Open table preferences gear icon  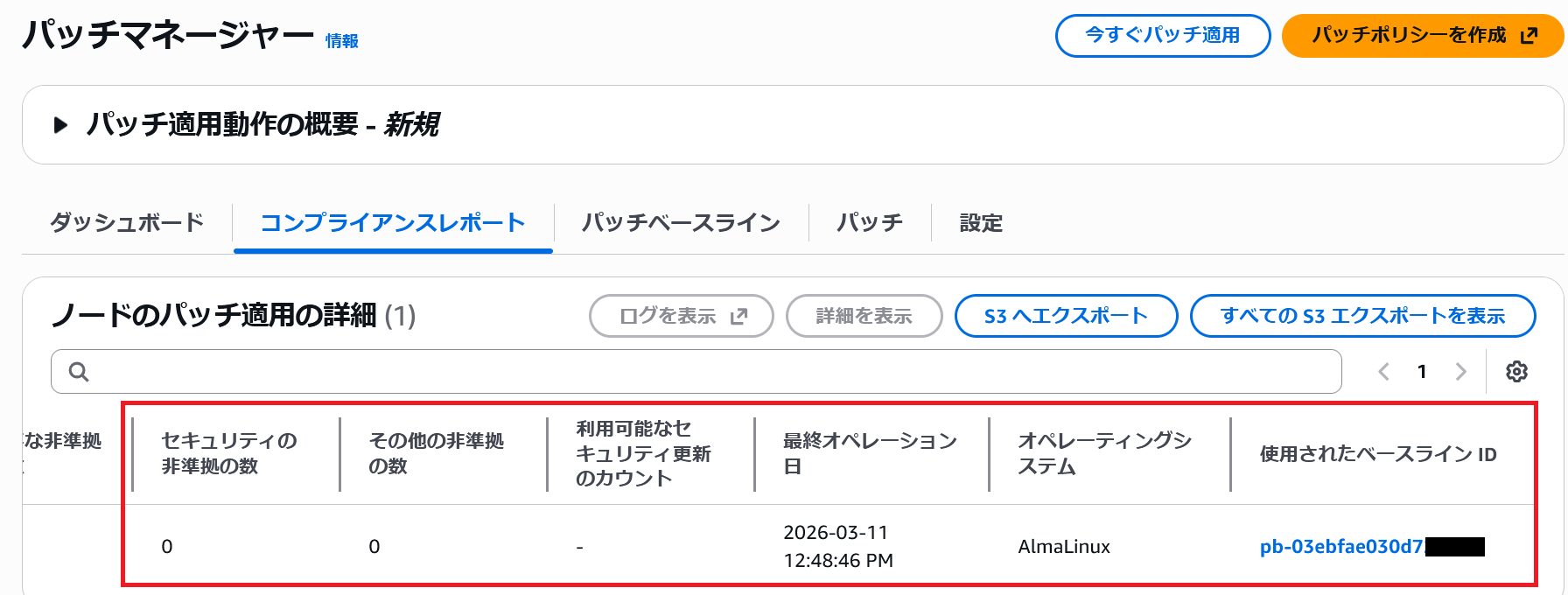point(1516,372)
